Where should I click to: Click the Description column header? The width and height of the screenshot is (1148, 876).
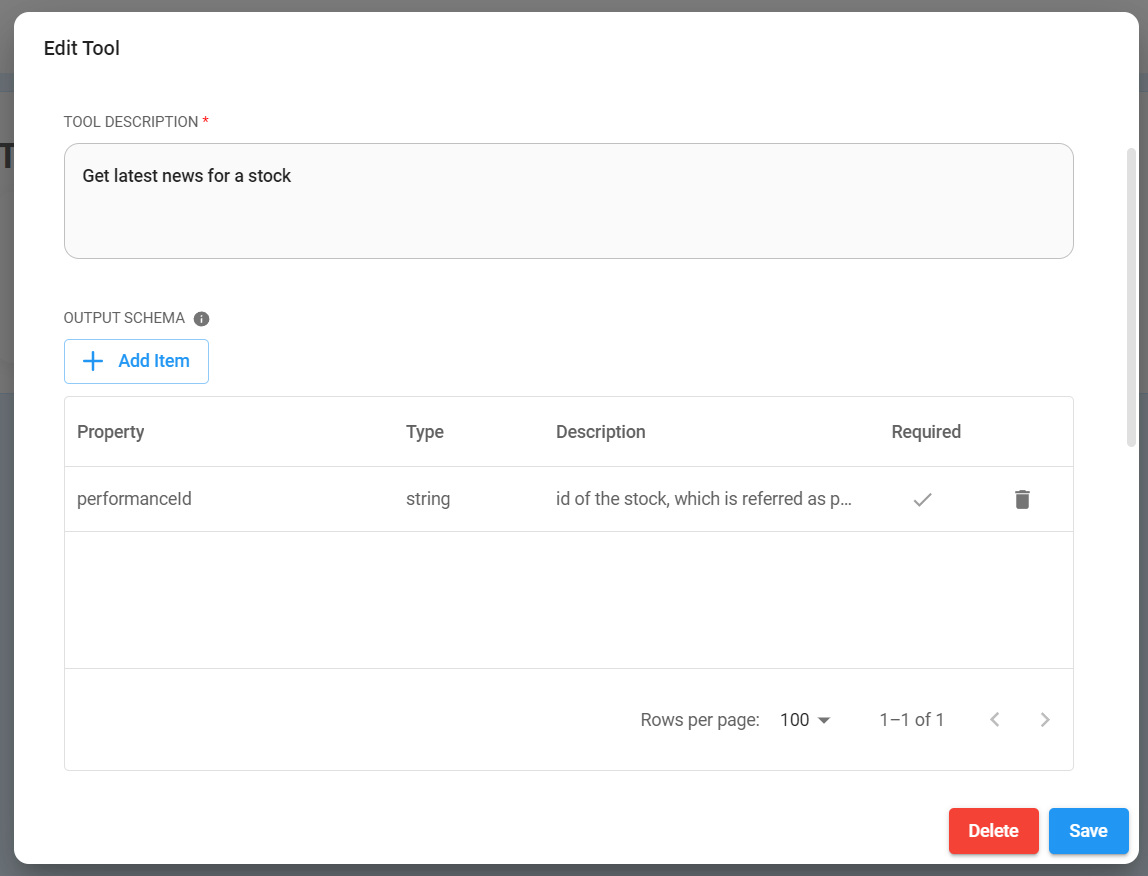tap(601, 432)
